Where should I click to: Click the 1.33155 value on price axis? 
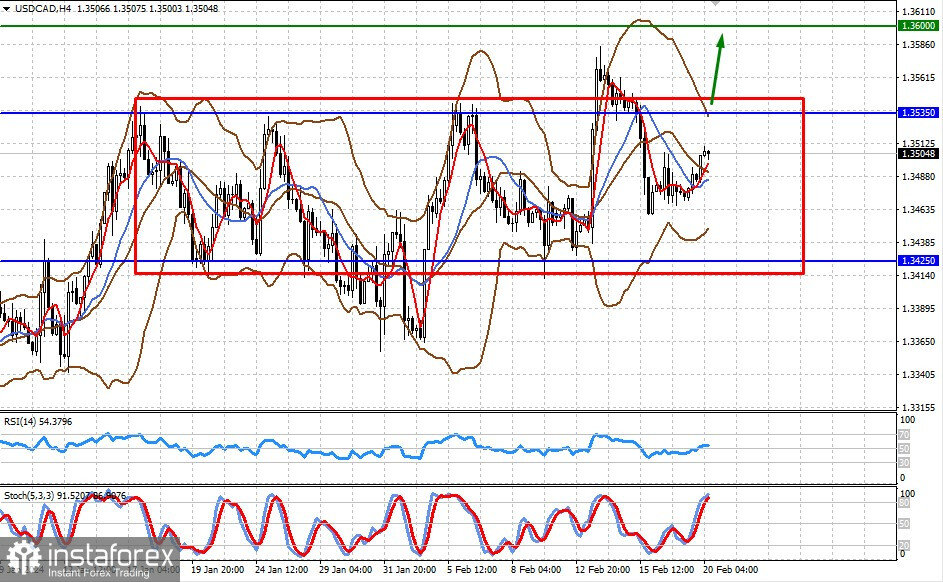919,408
